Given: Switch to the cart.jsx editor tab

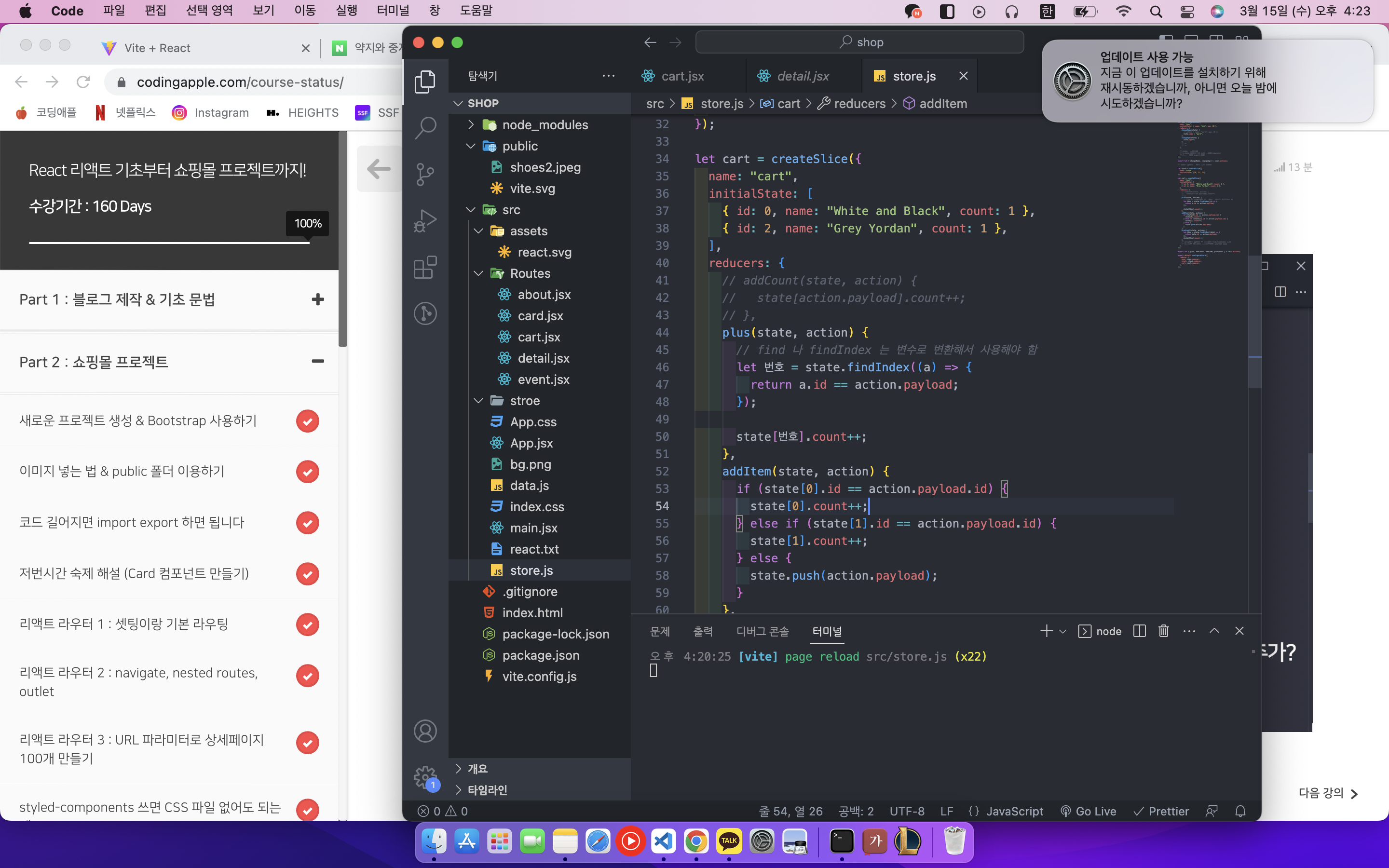Looking at the screenshot, I should [688, 76].
